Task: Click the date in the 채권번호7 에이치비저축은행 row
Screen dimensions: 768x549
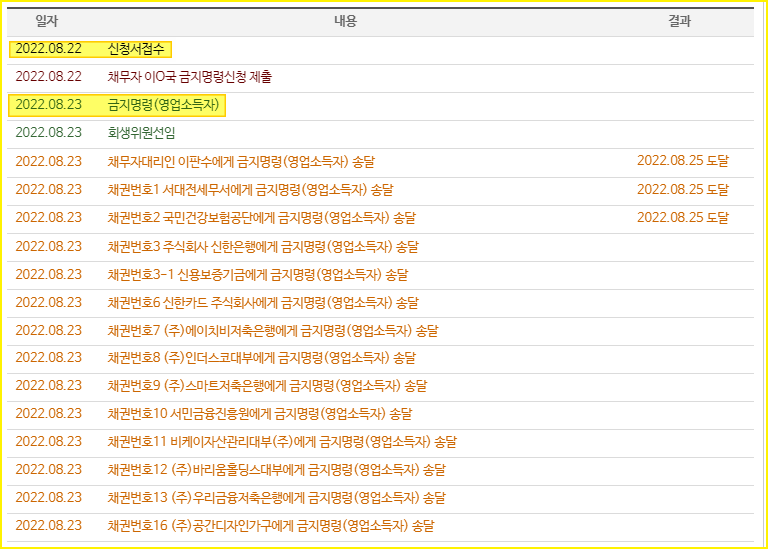Action: pyautogui.click(x=48, y=331)
